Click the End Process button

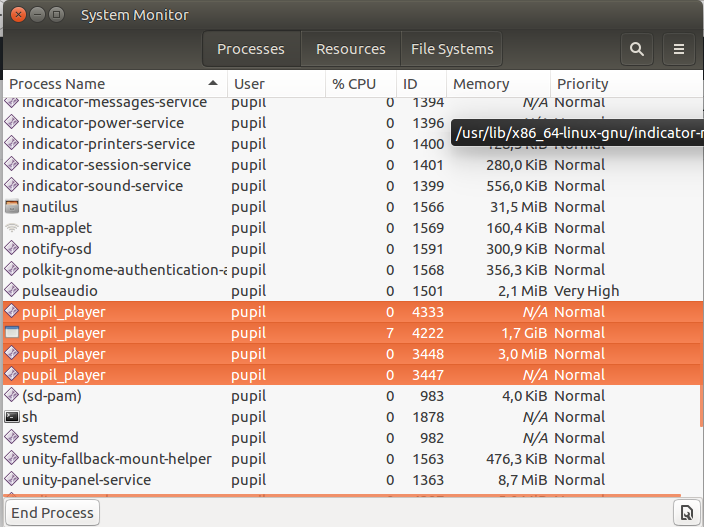click(x=53, y=513)
